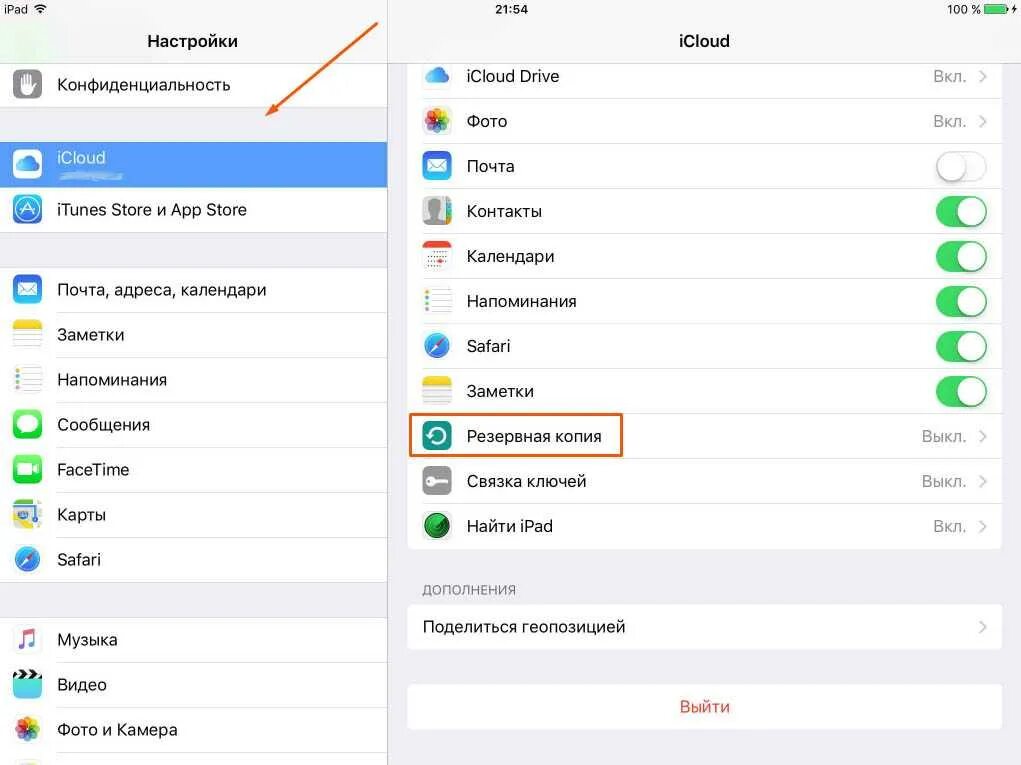Tap the battery indicator in status bar
The width and height of the screenshot is (1021, 765).
pos(997,9)
